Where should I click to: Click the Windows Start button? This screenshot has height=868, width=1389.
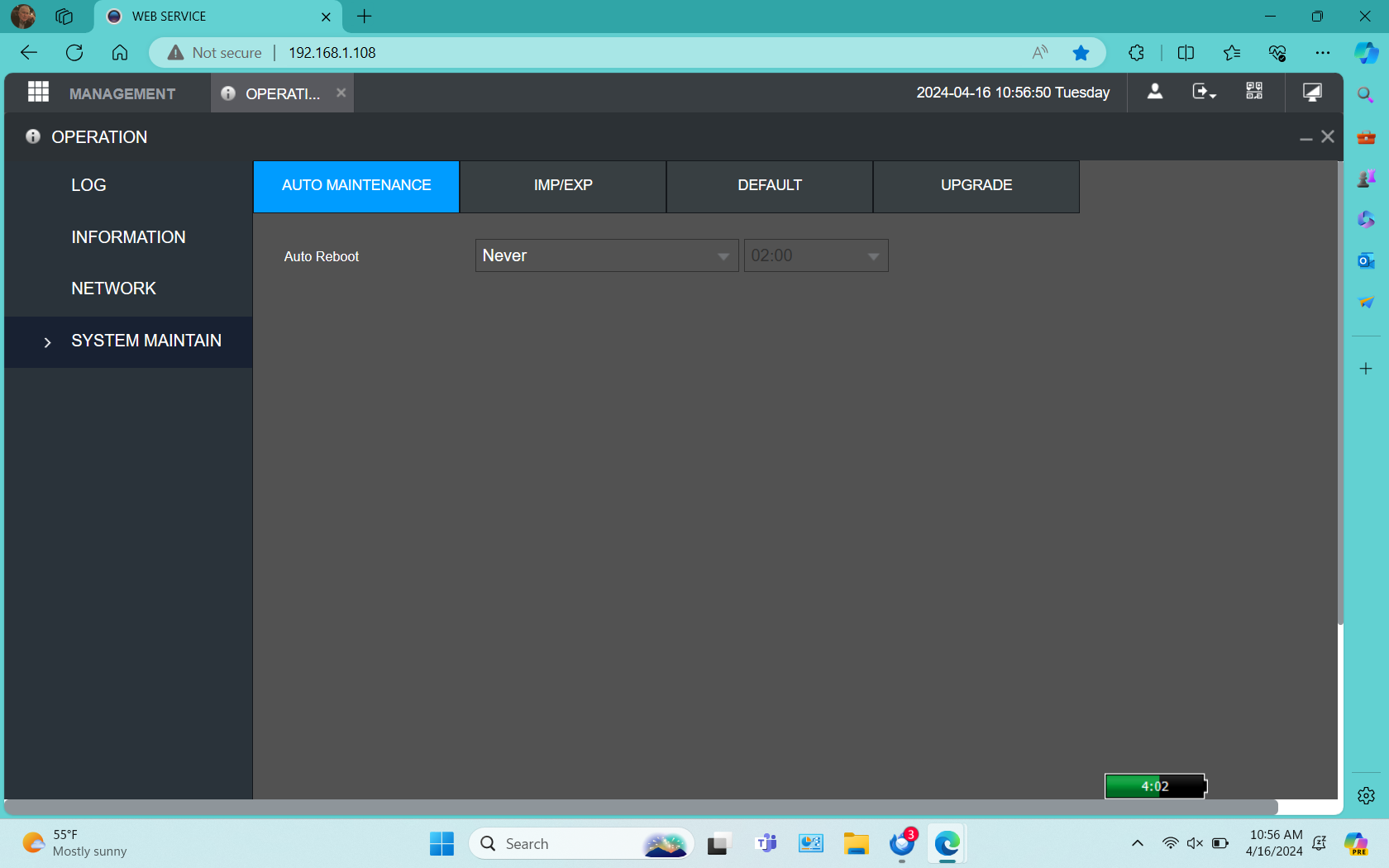pos(442,844)
